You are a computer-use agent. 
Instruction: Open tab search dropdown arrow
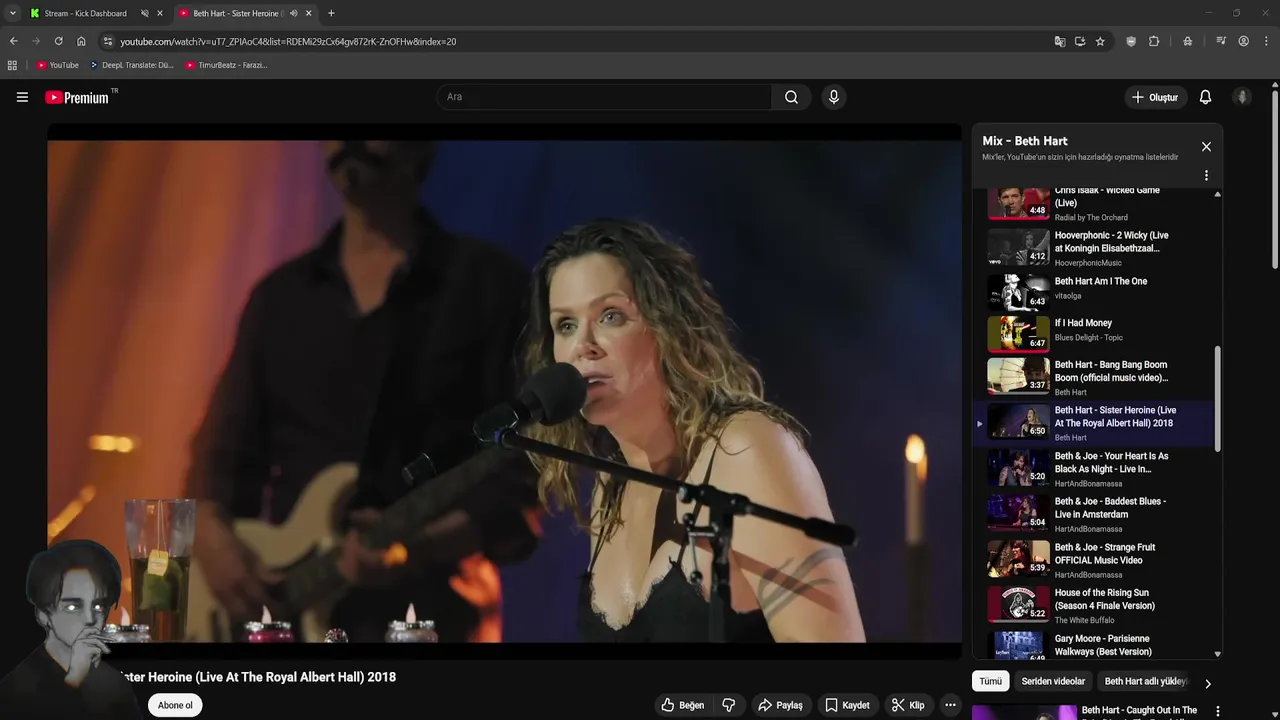click(12, 13)
